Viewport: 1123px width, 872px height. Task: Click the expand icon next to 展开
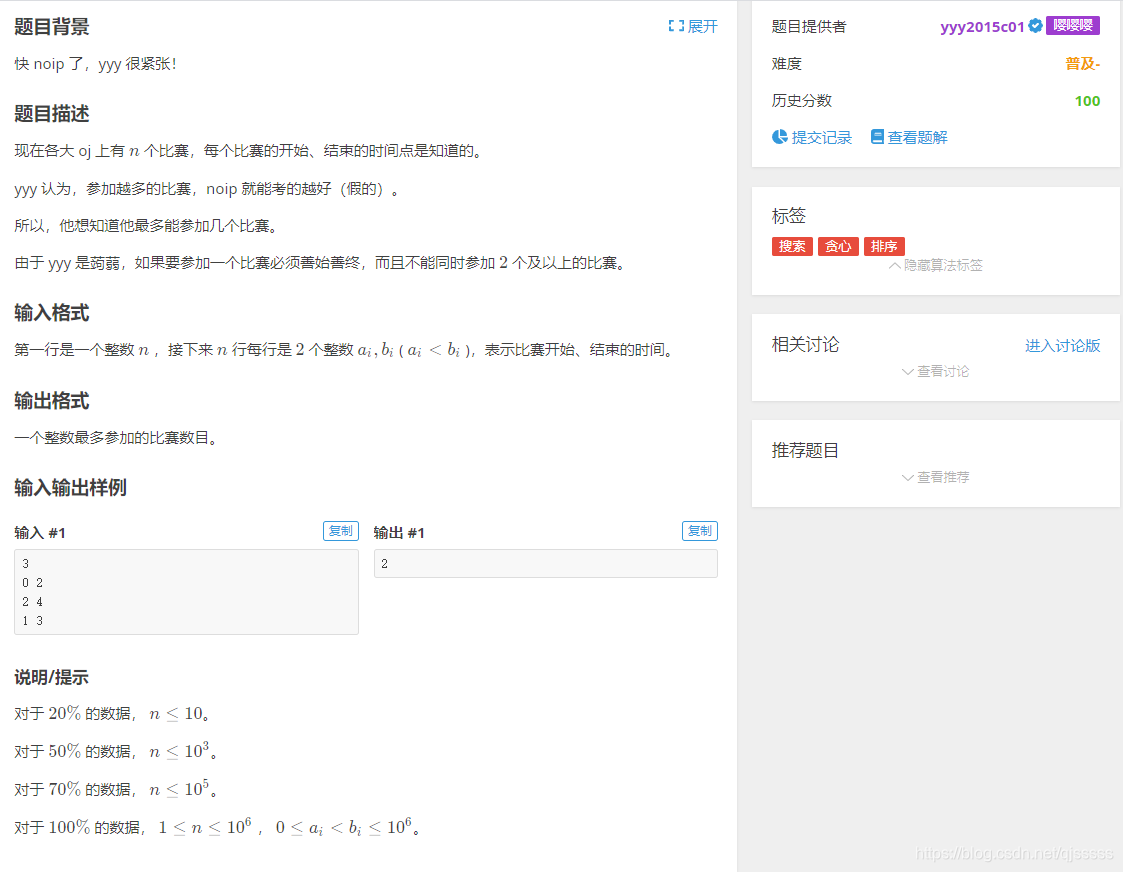676,26
